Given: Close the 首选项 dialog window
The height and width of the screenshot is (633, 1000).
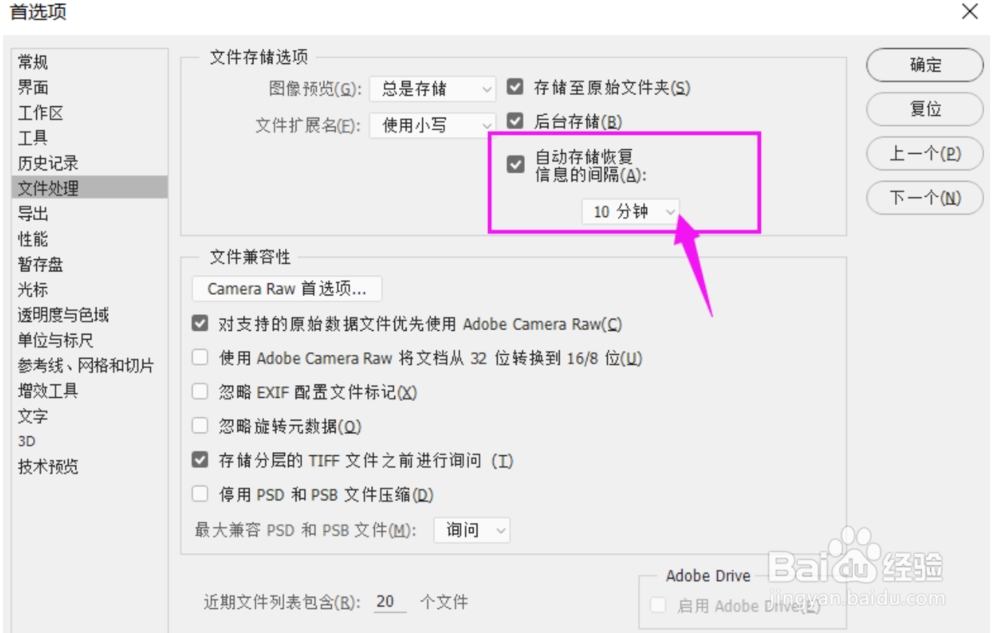Looking at the screenshot, I should pos(969,11).
